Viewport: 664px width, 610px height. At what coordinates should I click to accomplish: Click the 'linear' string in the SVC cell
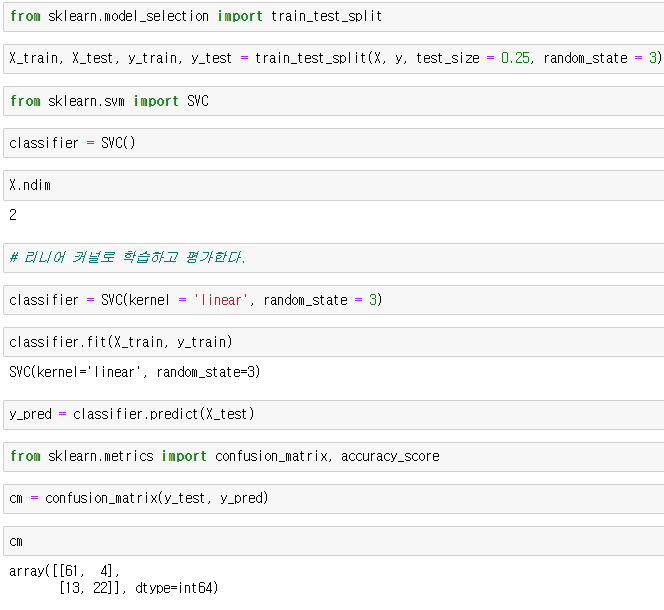[220, 300]
